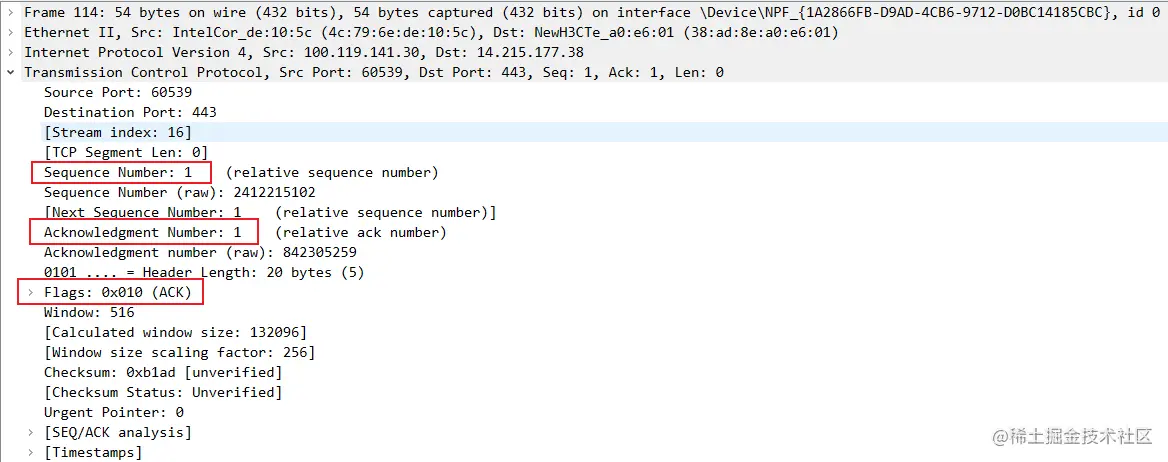1168x462 pixels.
Task: Select the Window: 516 field
Action: point(89,312)
